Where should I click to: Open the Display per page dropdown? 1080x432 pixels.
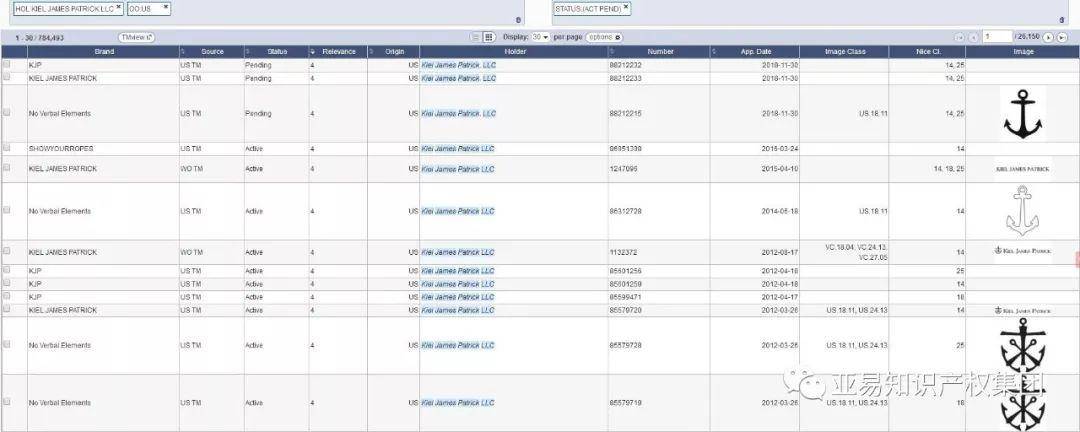[540, 37]
